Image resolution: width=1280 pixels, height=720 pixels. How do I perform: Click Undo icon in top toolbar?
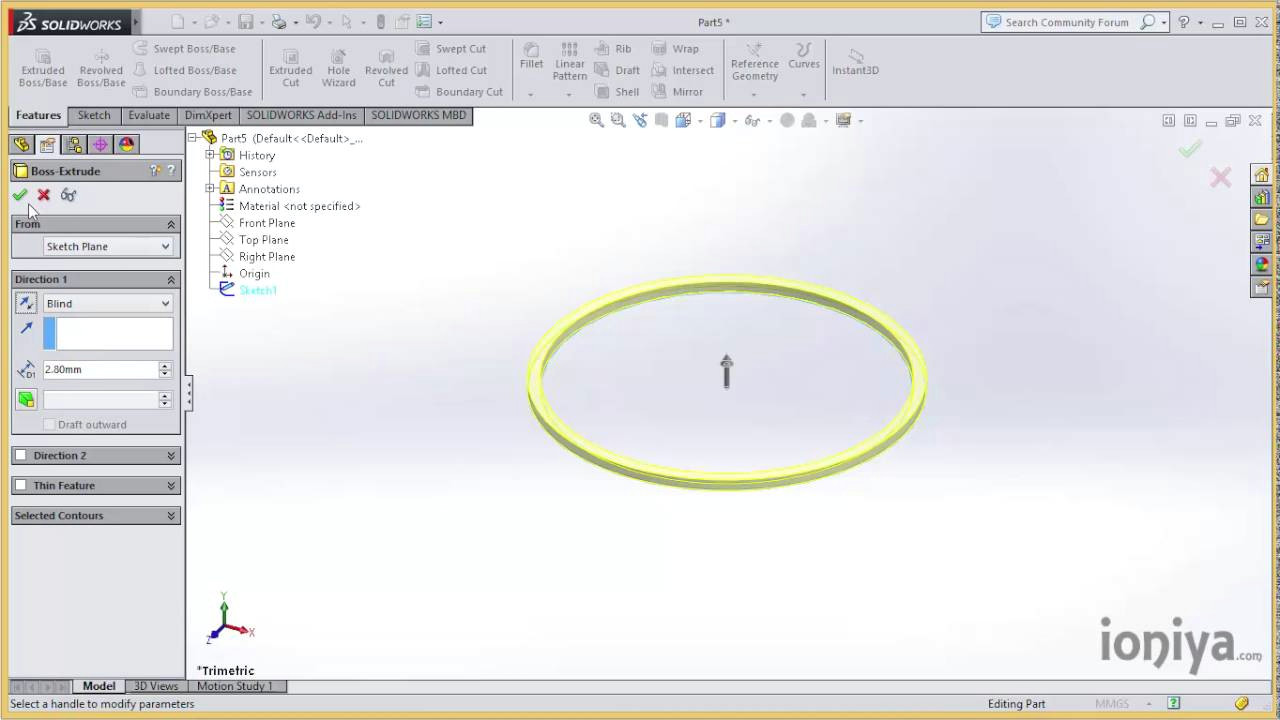tap(313, 22)
